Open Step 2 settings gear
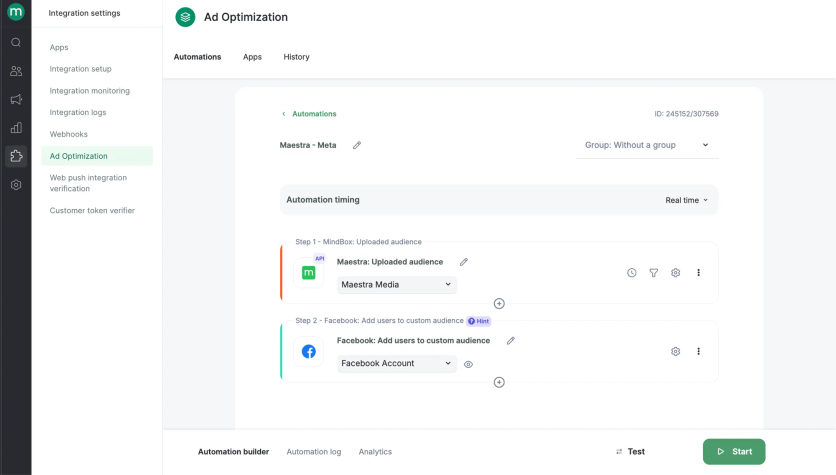Viewport: 836px width, 475px height. point(676,351)
